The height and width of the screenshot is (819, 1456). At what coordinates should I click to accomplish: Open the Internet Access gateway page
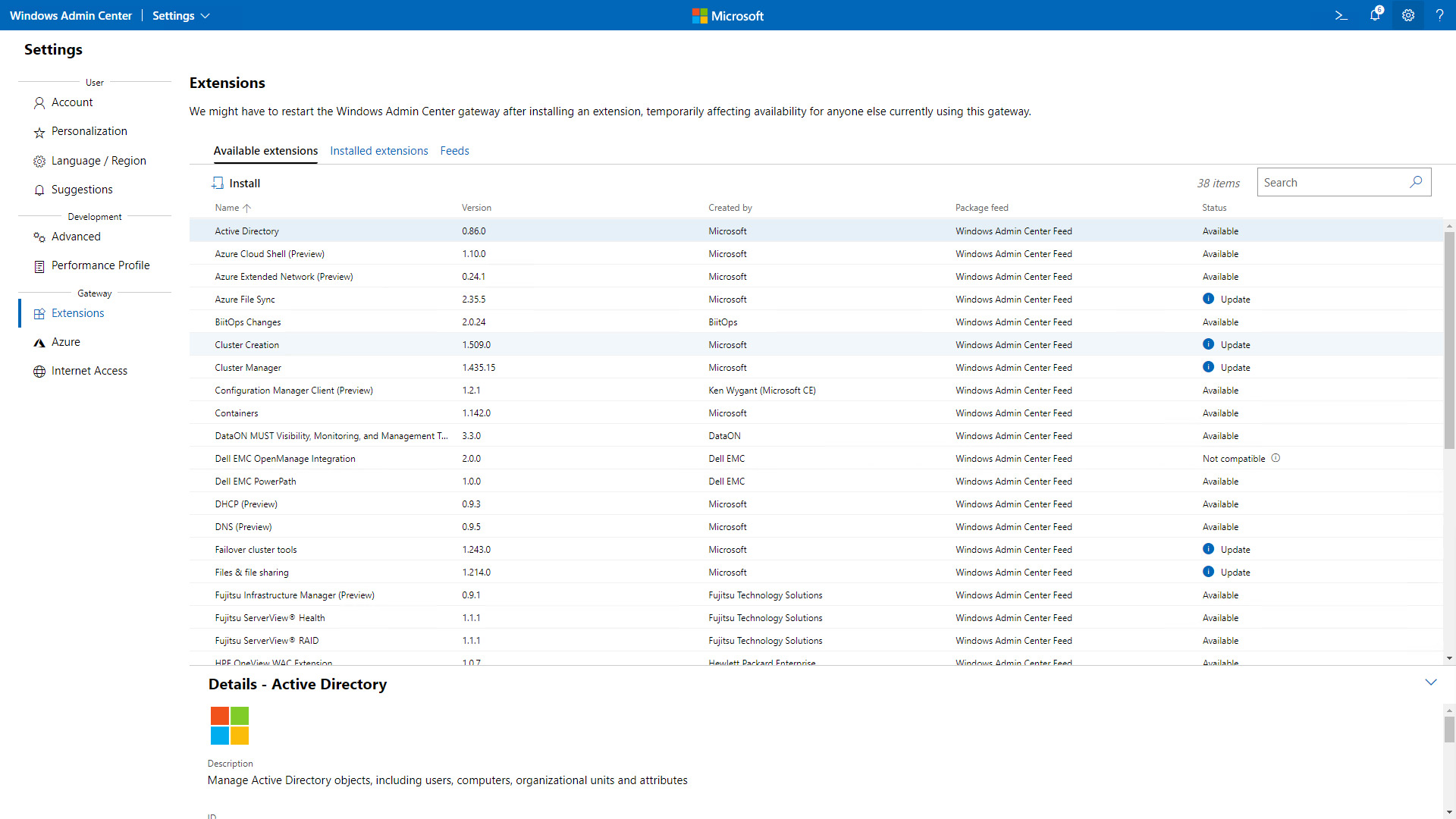click(89, 371)
